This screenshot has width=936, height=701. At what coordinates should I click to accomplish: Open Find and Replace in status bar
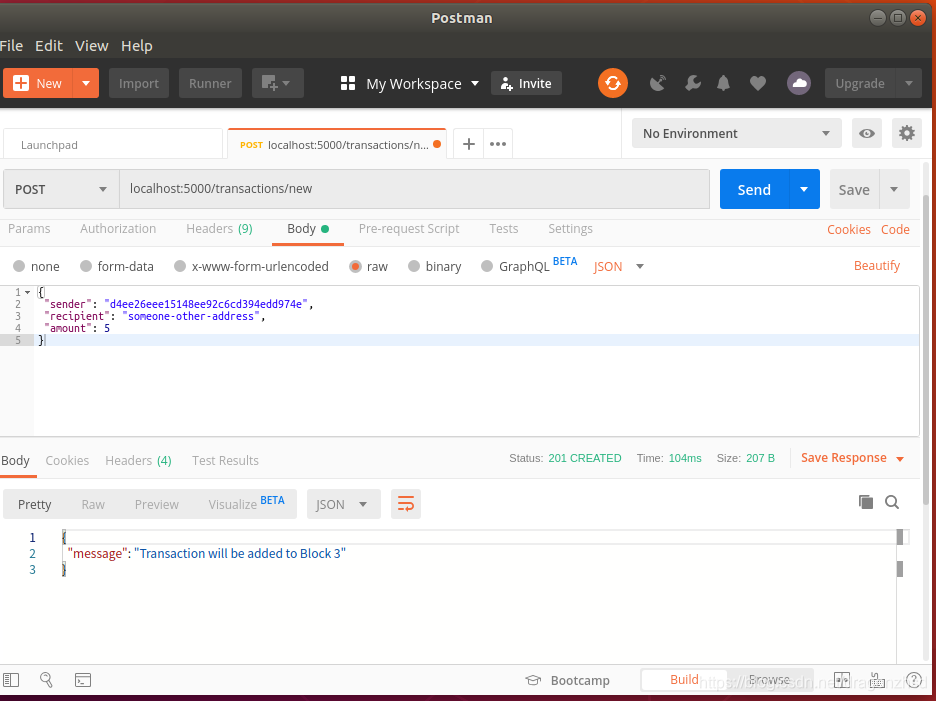coord(46,680)
